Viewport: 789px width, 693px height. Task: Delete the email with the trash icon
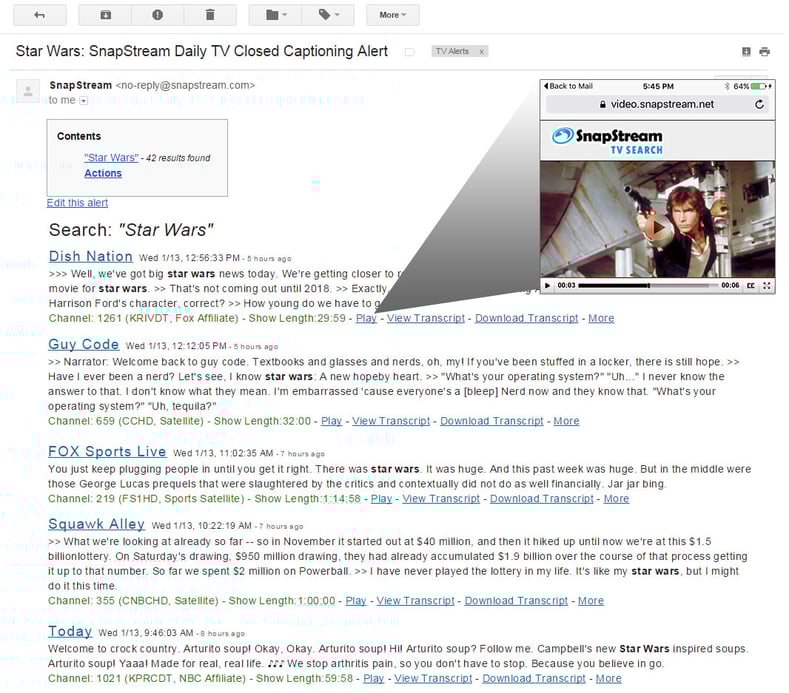tap(209, 15)
